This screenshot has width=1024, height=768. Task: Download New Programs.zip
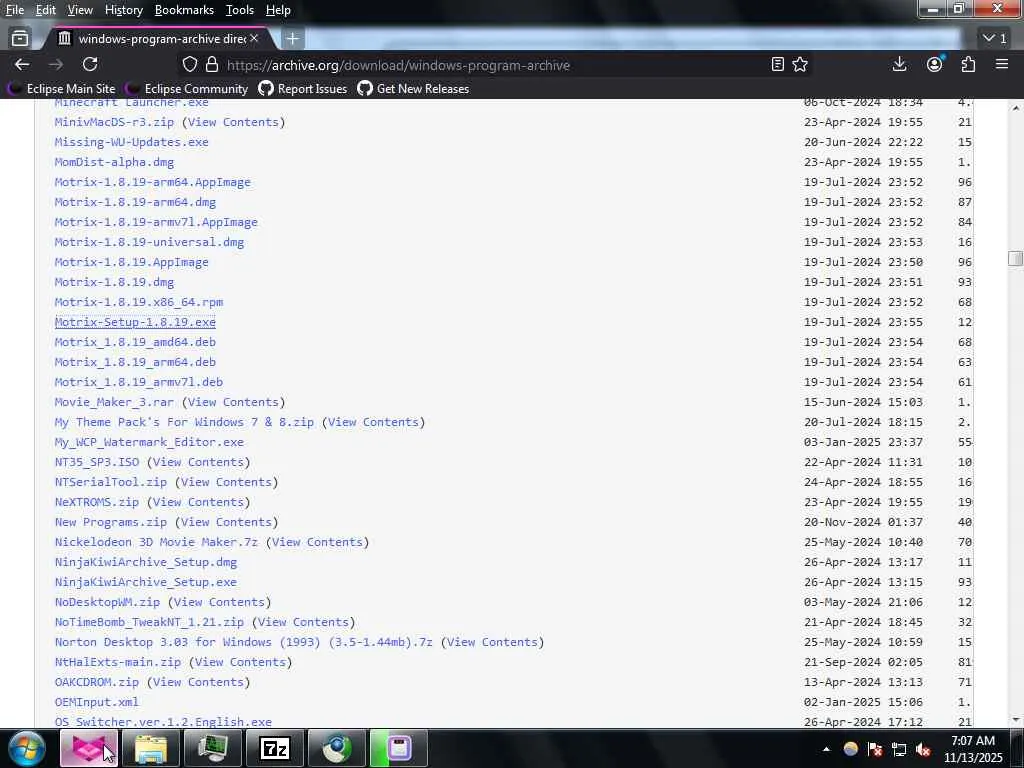pos(110,522)
